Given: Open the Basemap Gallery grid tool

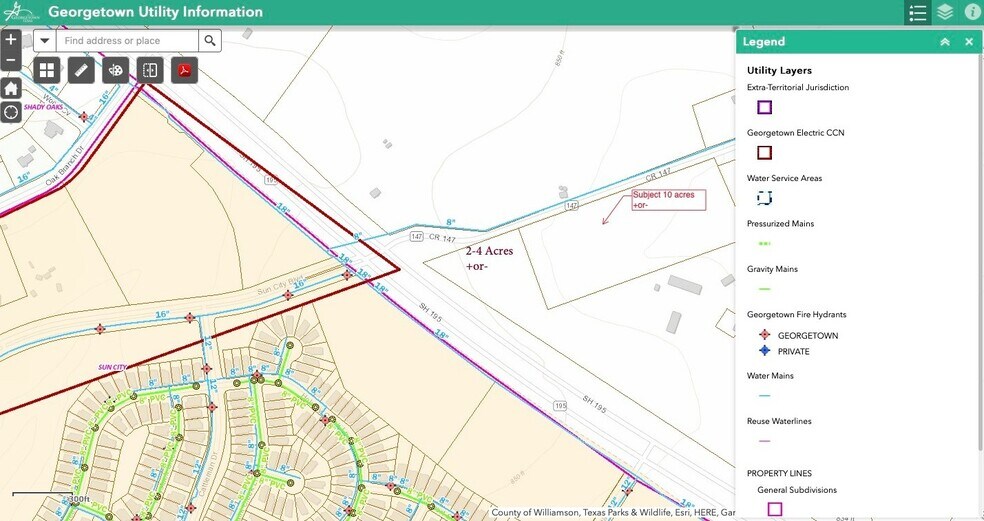Looking at the screenshot, I should [x=47, y=70].
